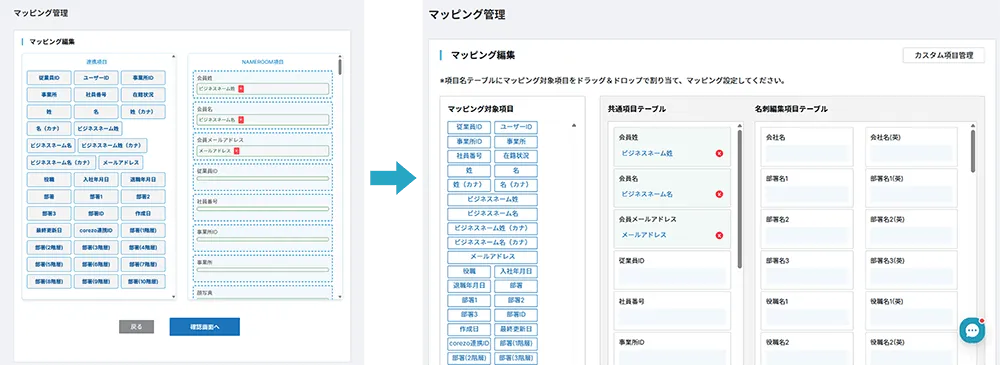Remove メールアドレス from 会員メールアドレス in 共通項目テーブル
The height and width of the screenshot is (365, 1000).
[x=719, y=235]
